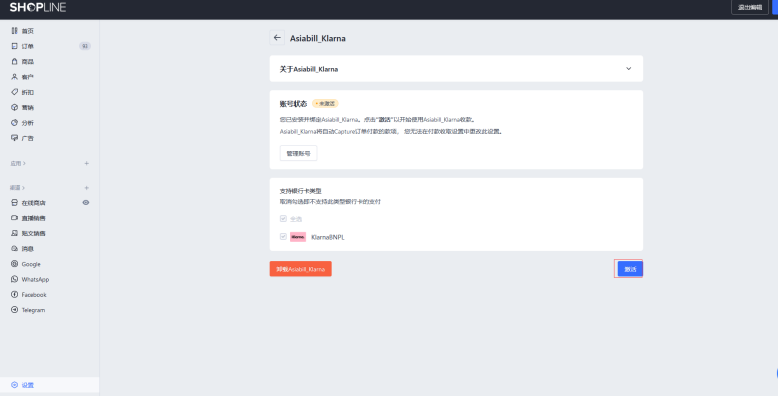The image size is (778, 396).
Task: Open Google channel icon
Action: click(14, 264)
